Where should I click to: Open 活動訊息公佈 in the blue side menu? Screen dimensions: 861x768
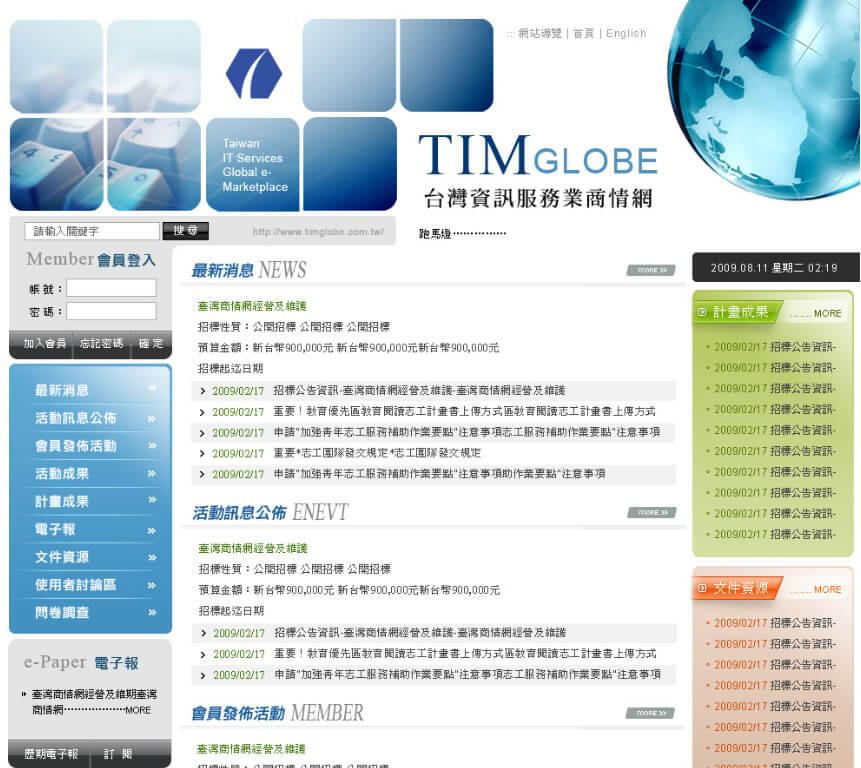76,418
